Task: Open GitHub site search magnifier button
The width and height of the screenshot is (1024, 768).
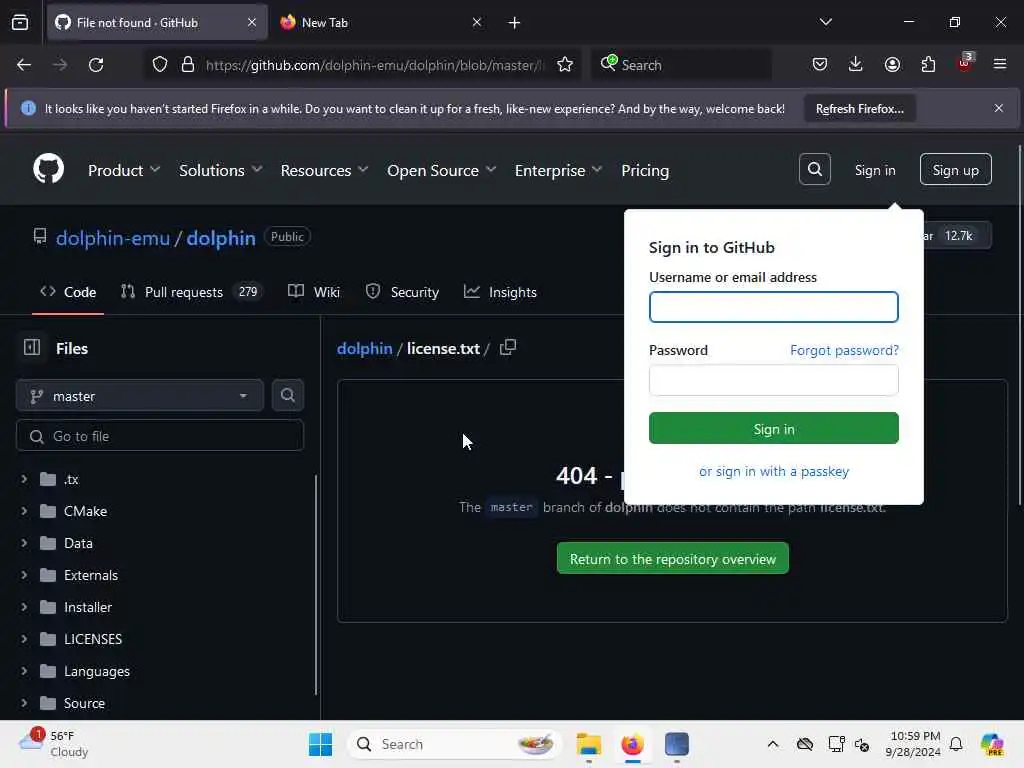Action: tap(814, 169)
